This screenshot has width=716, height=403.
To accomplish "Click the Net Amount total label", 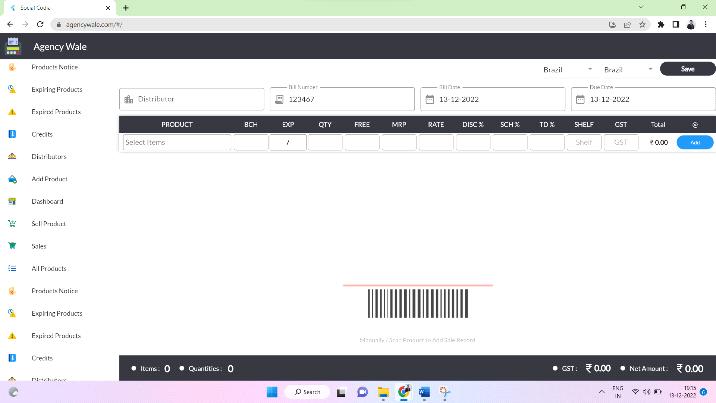I will click(x=648, y=368).
